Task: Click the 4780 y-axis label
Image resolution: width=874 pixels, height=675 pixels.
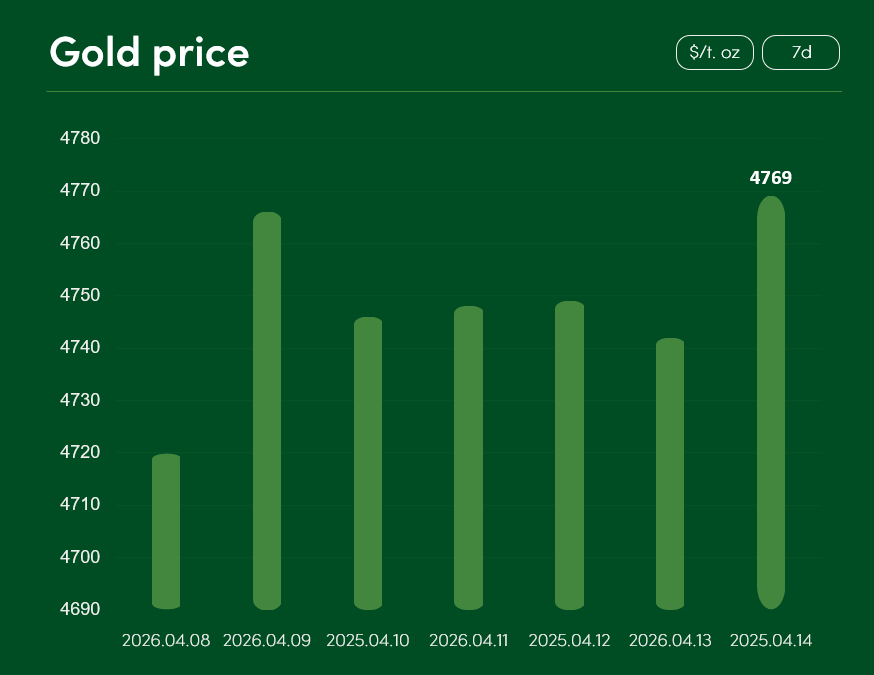Action: [x=81, y=138]
